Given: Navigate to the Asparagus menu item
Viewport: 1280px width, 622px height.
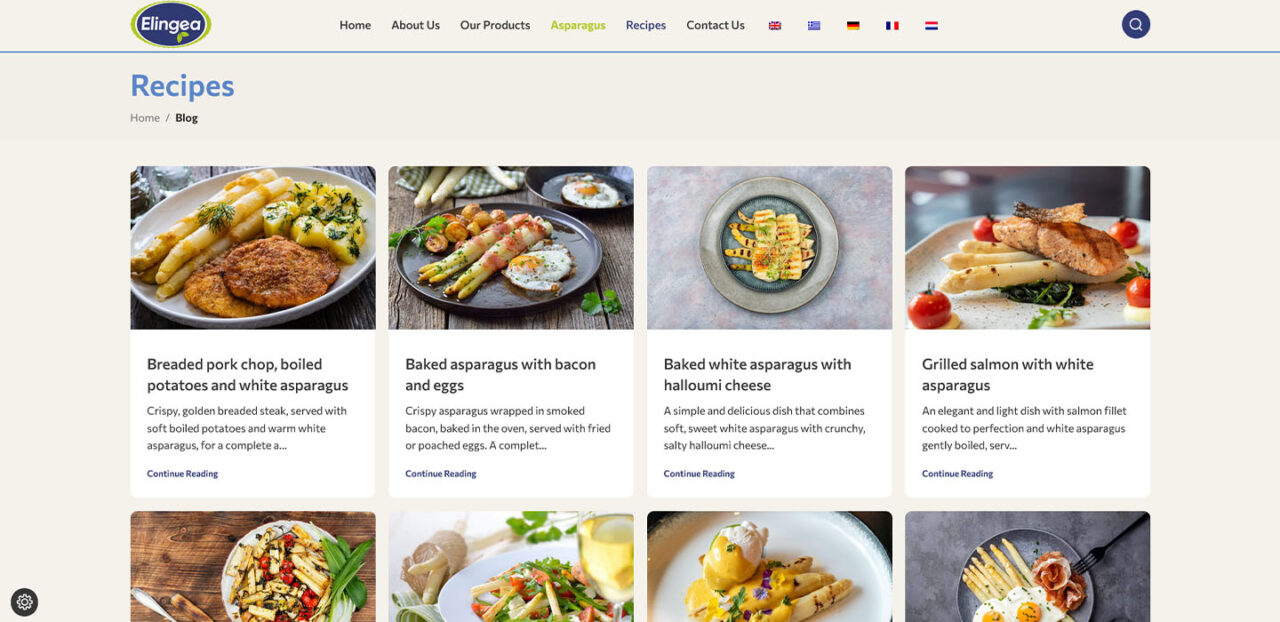Looking at the screenshot, I should 578,25.
